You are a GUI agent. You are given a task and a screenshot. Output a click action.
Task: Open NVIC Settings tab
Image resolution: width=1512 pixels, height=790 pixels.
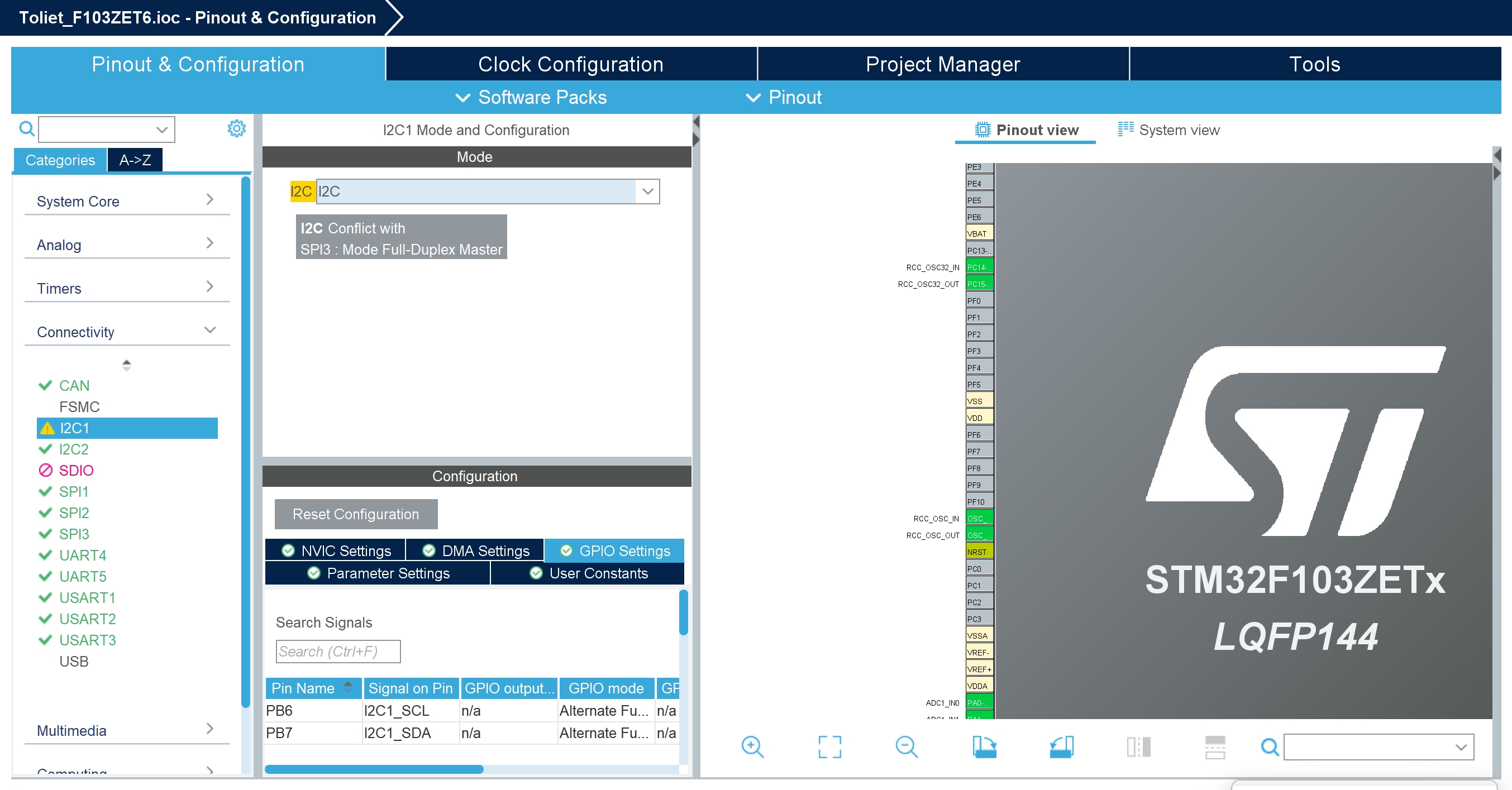coord(336,550)
